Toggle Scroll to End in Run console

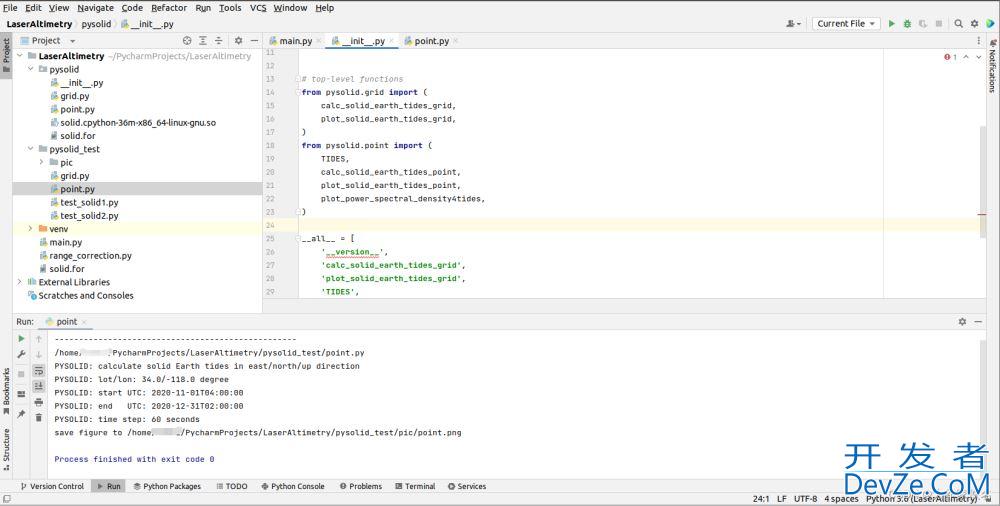39,385
